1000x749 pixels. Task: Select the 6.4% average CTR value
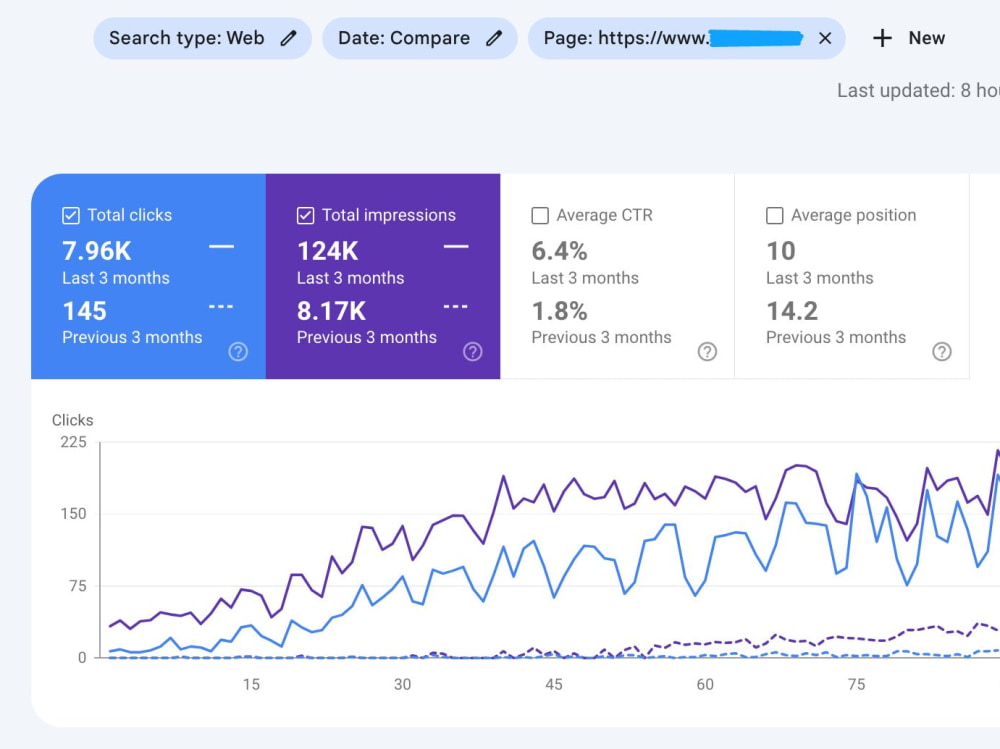559,251
